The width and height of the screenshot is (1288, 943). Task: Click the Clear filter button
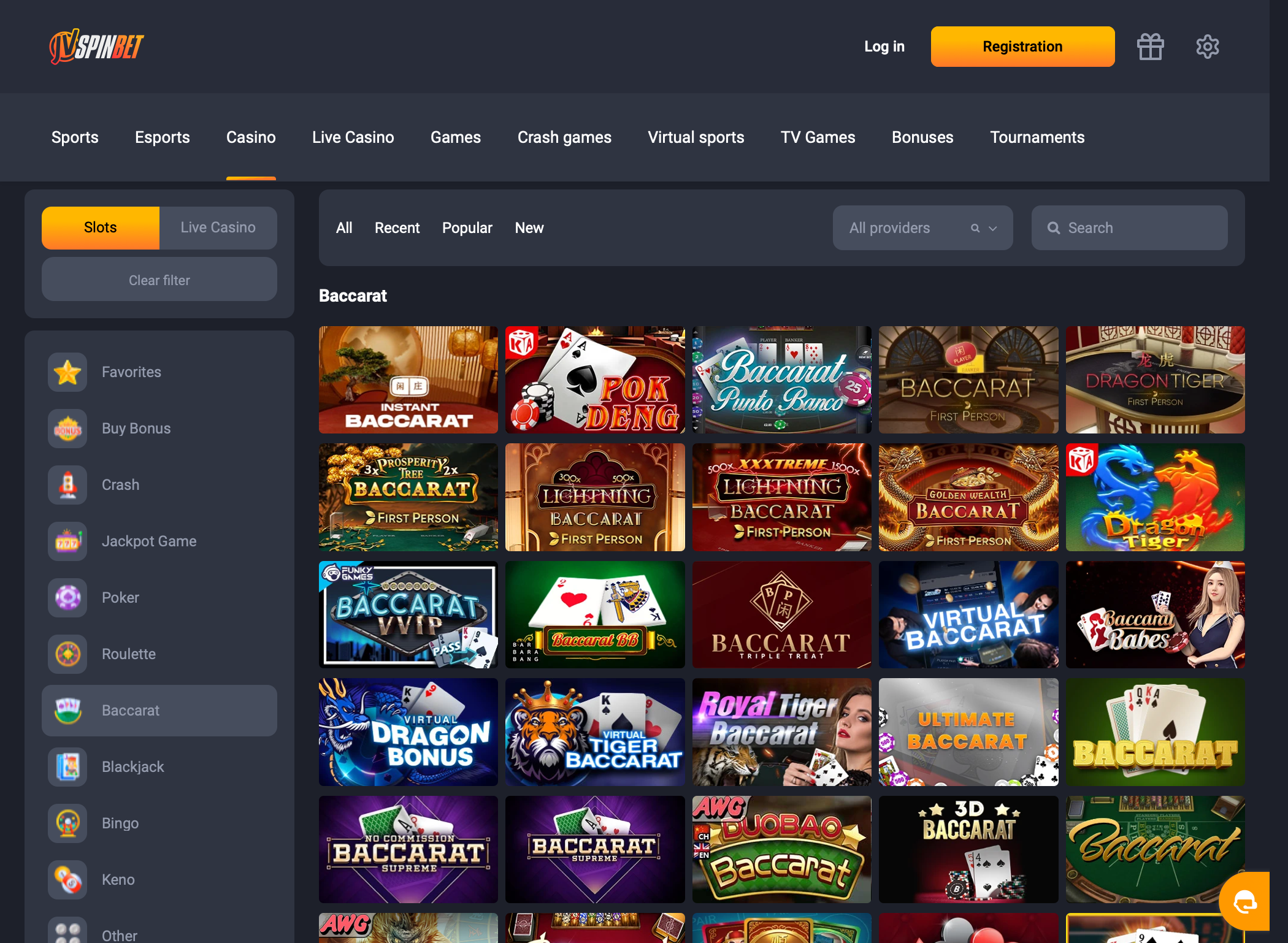pos(159,280)
